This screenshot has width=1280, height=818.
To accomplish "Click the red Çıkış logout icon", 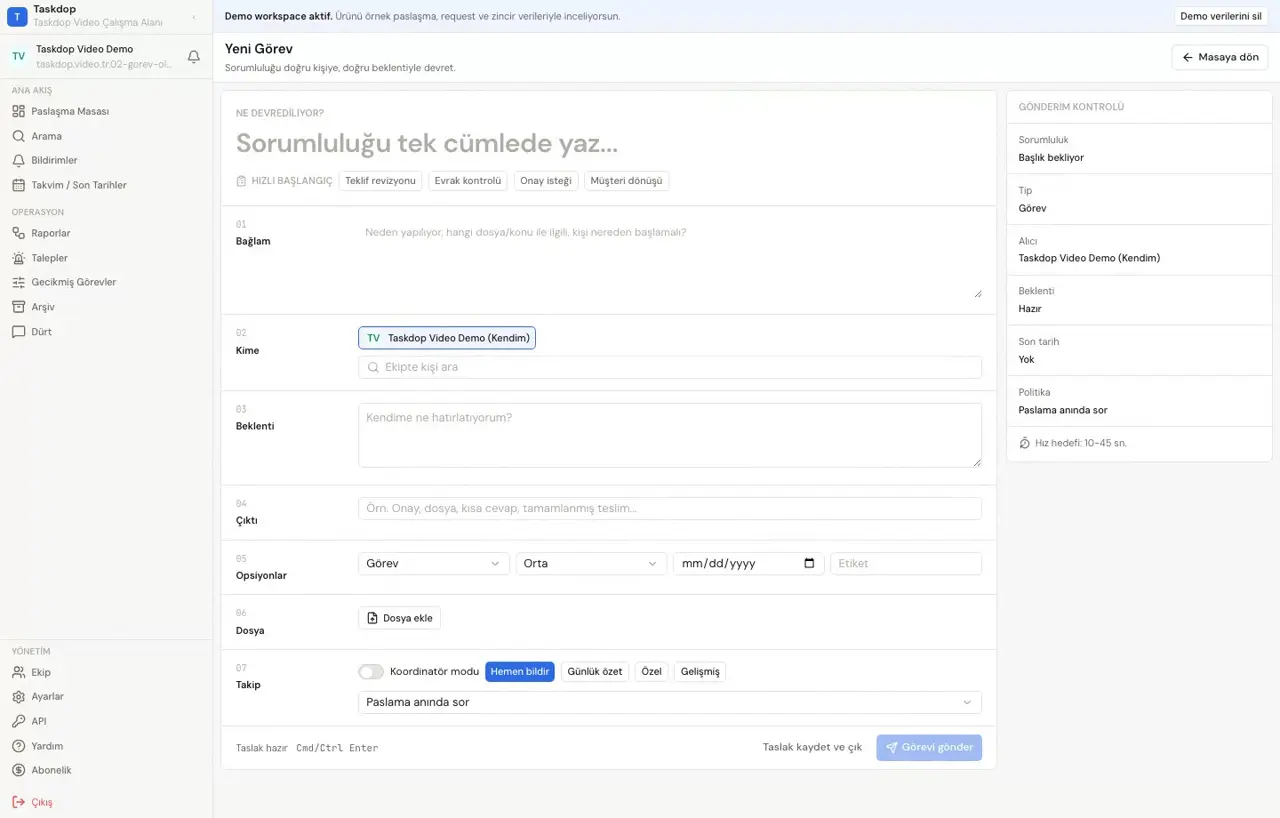I will tap(19, 802).
